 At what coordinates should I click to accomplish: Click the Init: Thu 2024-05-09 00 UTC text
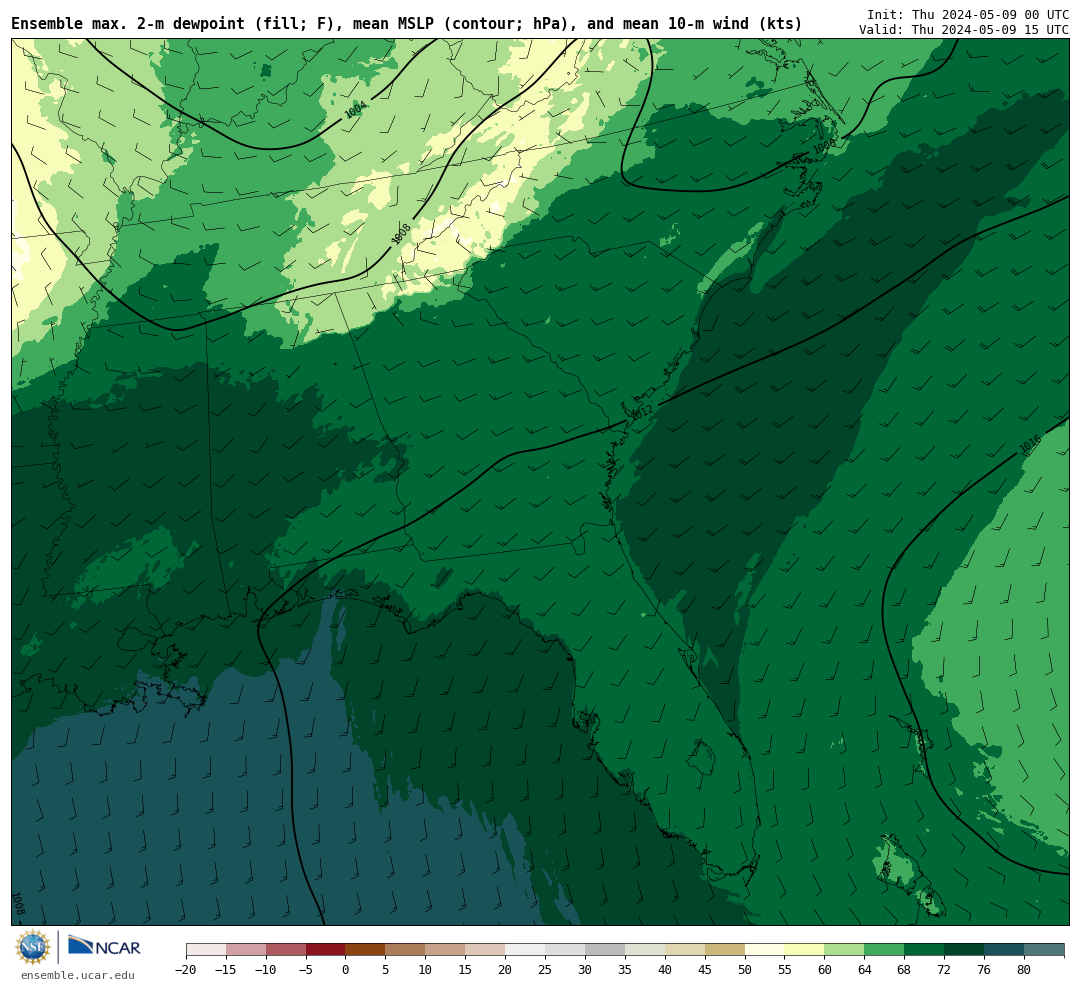tap(968, 14)
